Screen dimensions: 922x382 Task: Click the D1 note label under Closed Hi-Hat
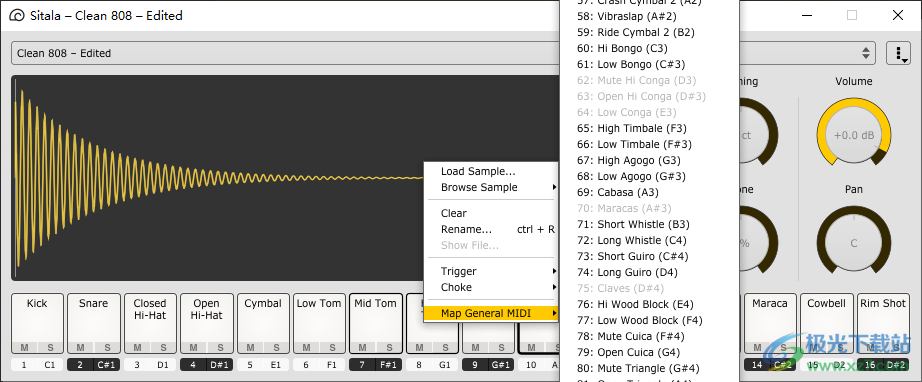(163, 365)
